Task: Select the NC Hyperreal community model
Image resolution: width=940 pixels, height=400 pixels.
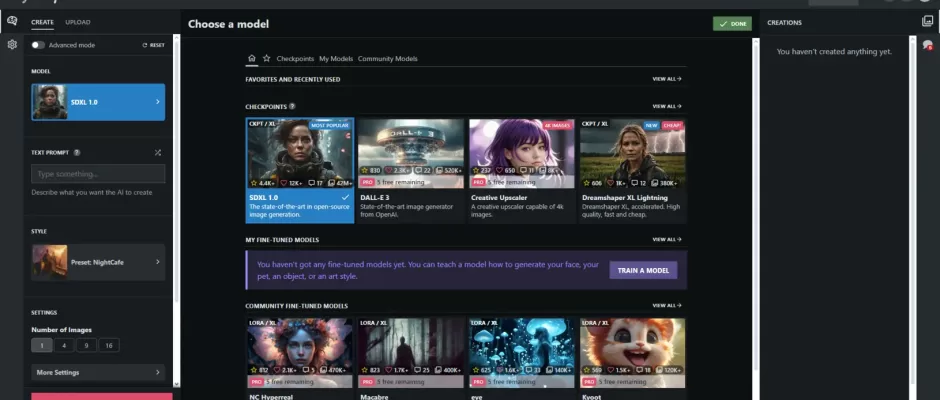Action: point(300,359)
